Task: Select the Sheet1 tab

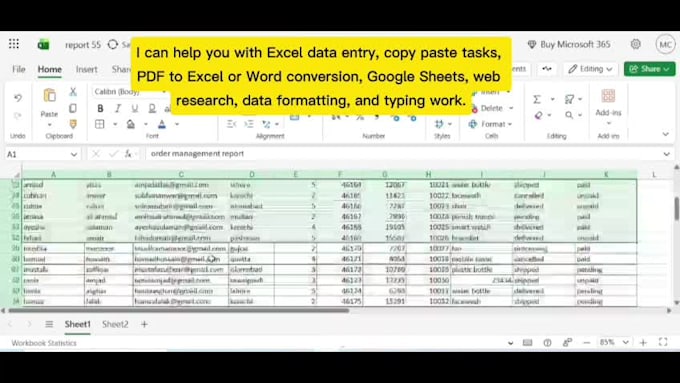Action: (x=78, y=324)
